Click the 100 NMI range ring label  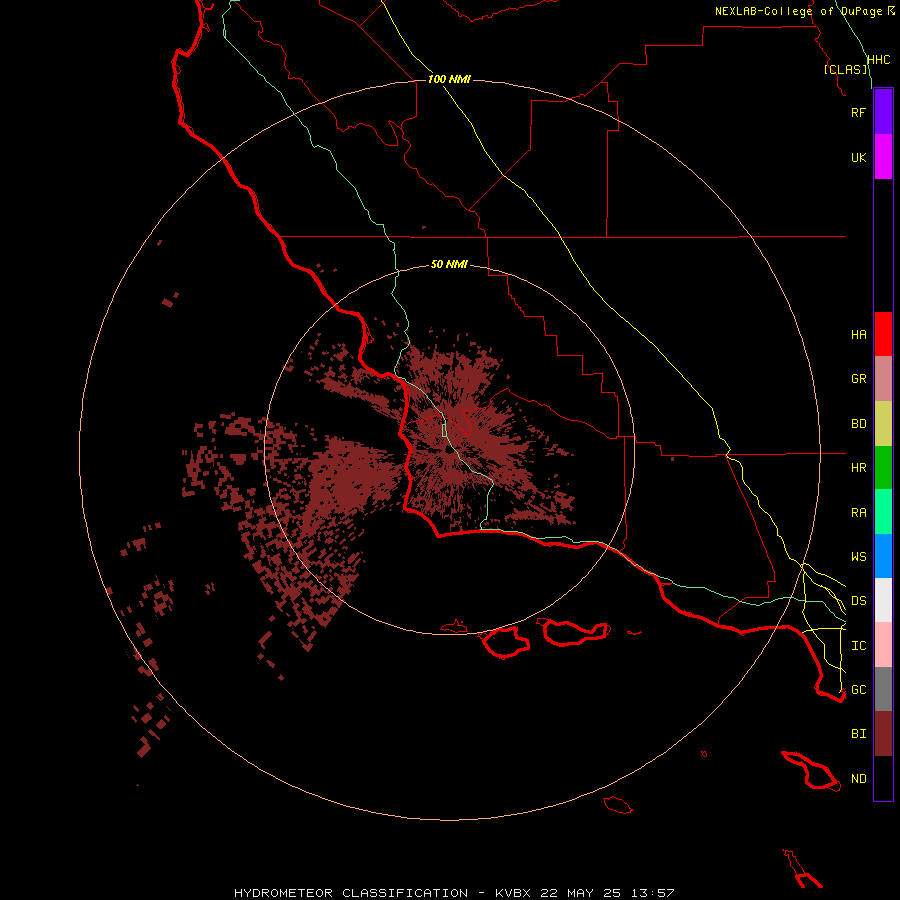(449, 79)
